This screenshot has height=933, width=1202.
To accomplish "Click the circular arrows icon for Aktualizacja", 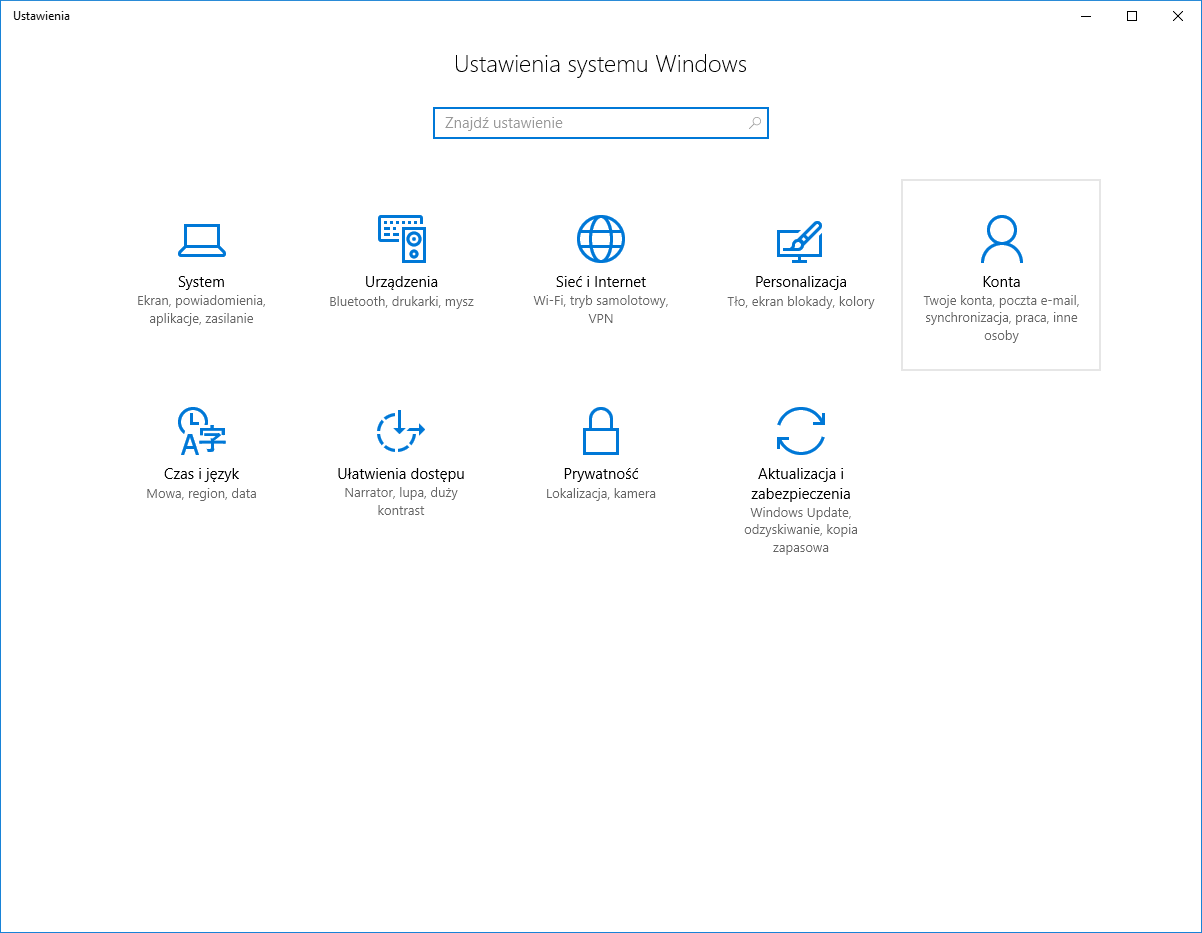I will 801,431.
